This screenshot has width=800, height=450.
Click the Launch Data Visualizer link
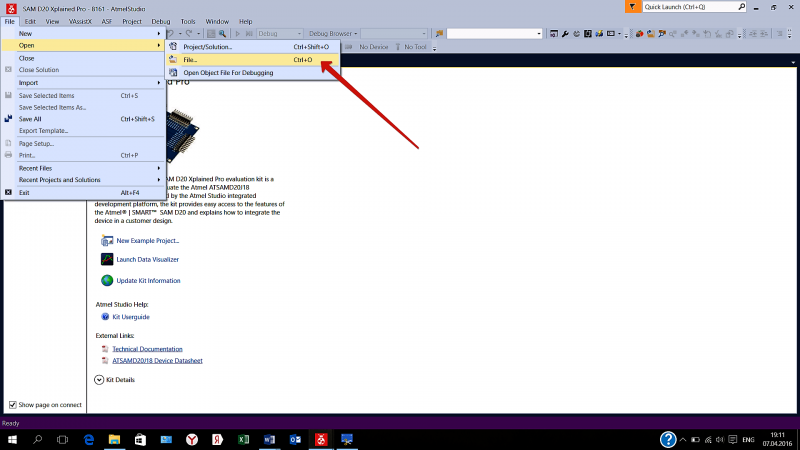click(x=147, y=259)
